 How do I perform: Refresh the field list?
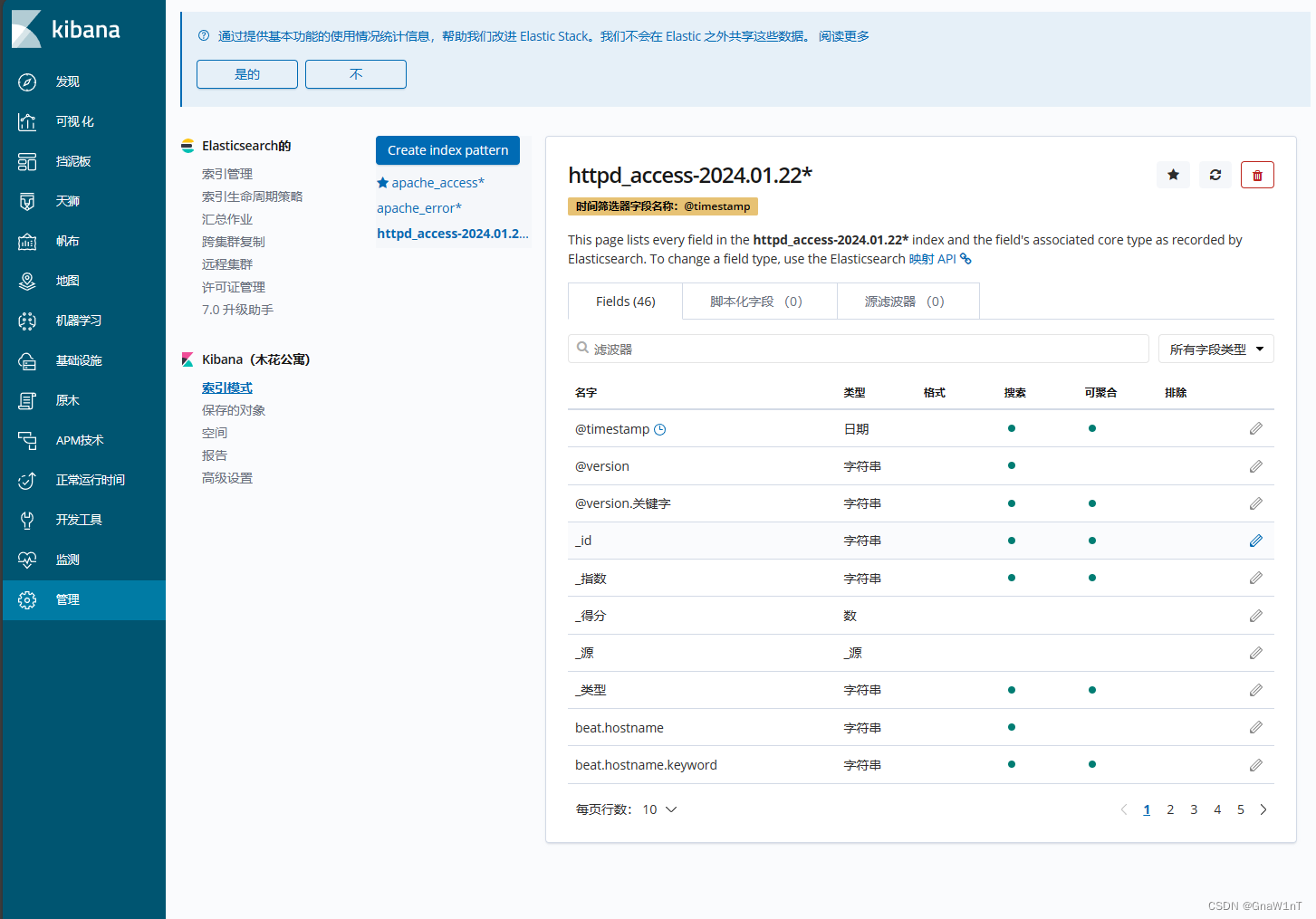coord(1215,175)
